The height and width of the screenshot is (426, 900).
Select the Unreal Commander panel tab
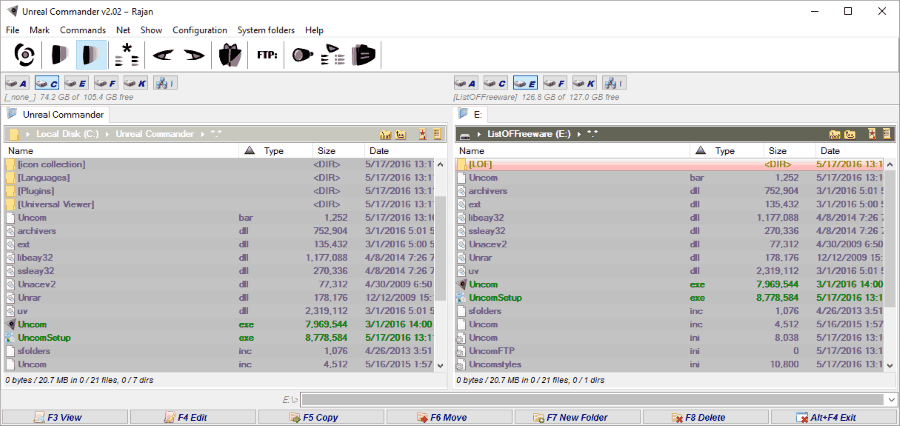tap(57, 114)
